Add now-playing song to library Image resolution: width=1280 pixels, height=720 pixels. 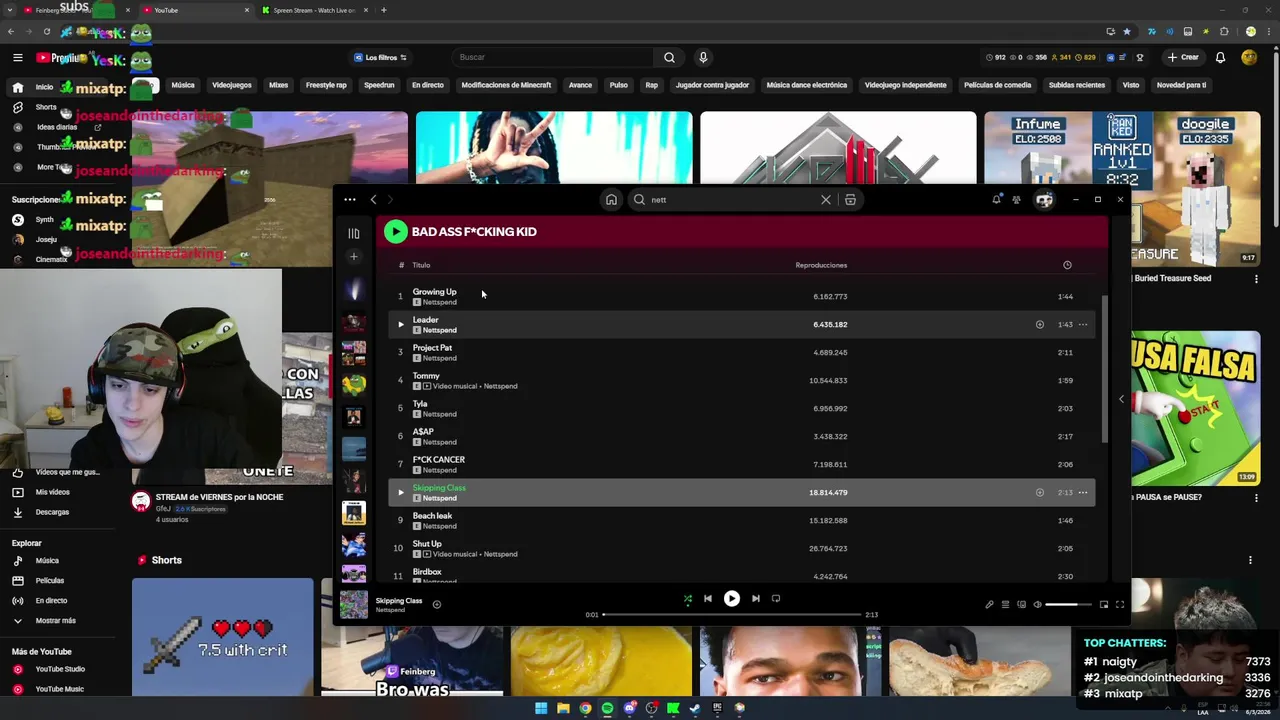click(x=437, y=604)
